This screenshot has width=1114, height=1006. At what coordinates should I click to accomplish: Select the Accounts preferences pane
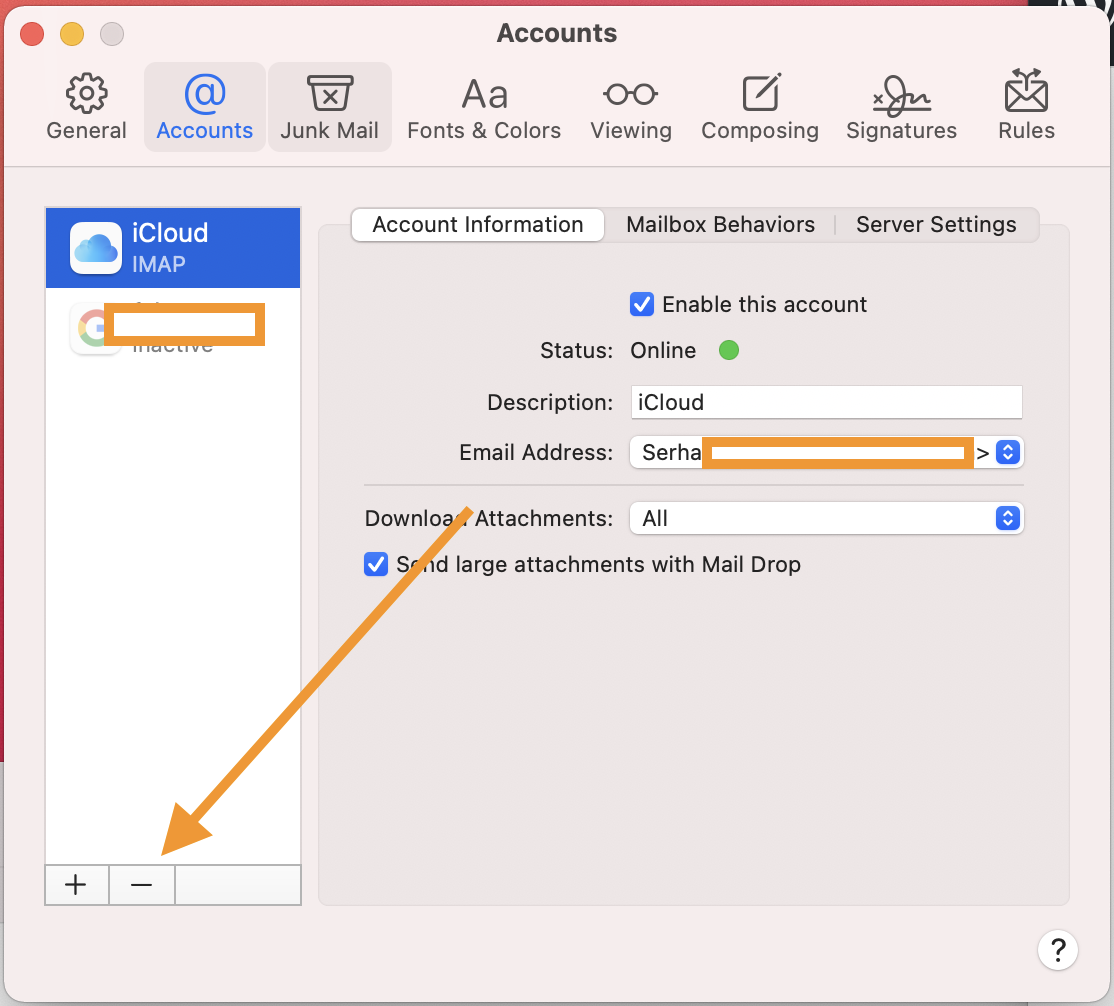click(x=205, y=107)
